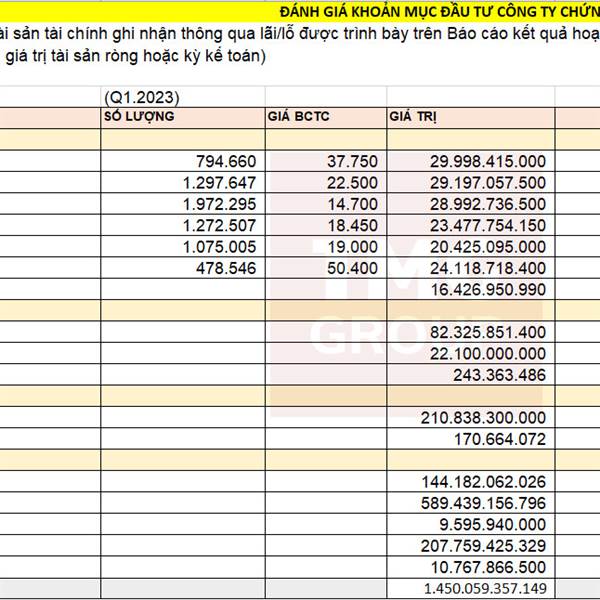The height and width of the screenshot is (600, 600).
Task: Click the (Q1.2023) cell
Action: (x=183, y=97)
